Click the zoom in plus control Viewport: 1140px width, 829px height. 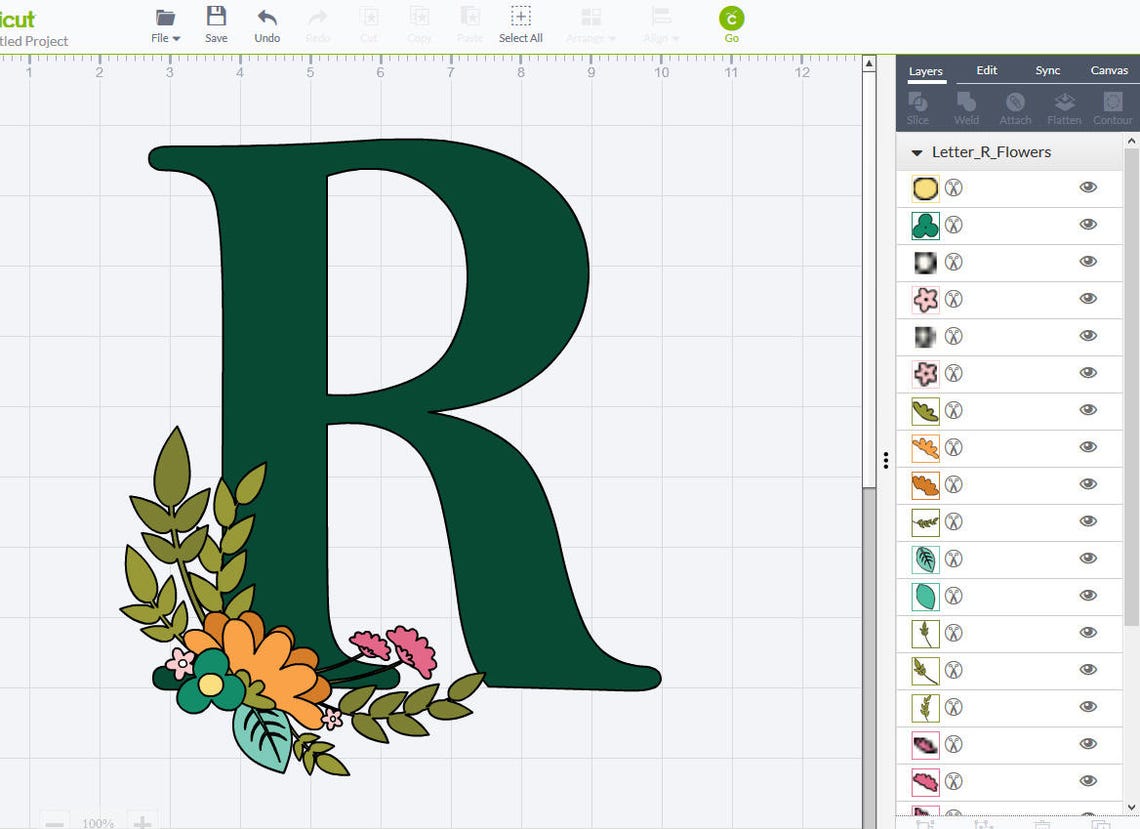coord(142,820)
